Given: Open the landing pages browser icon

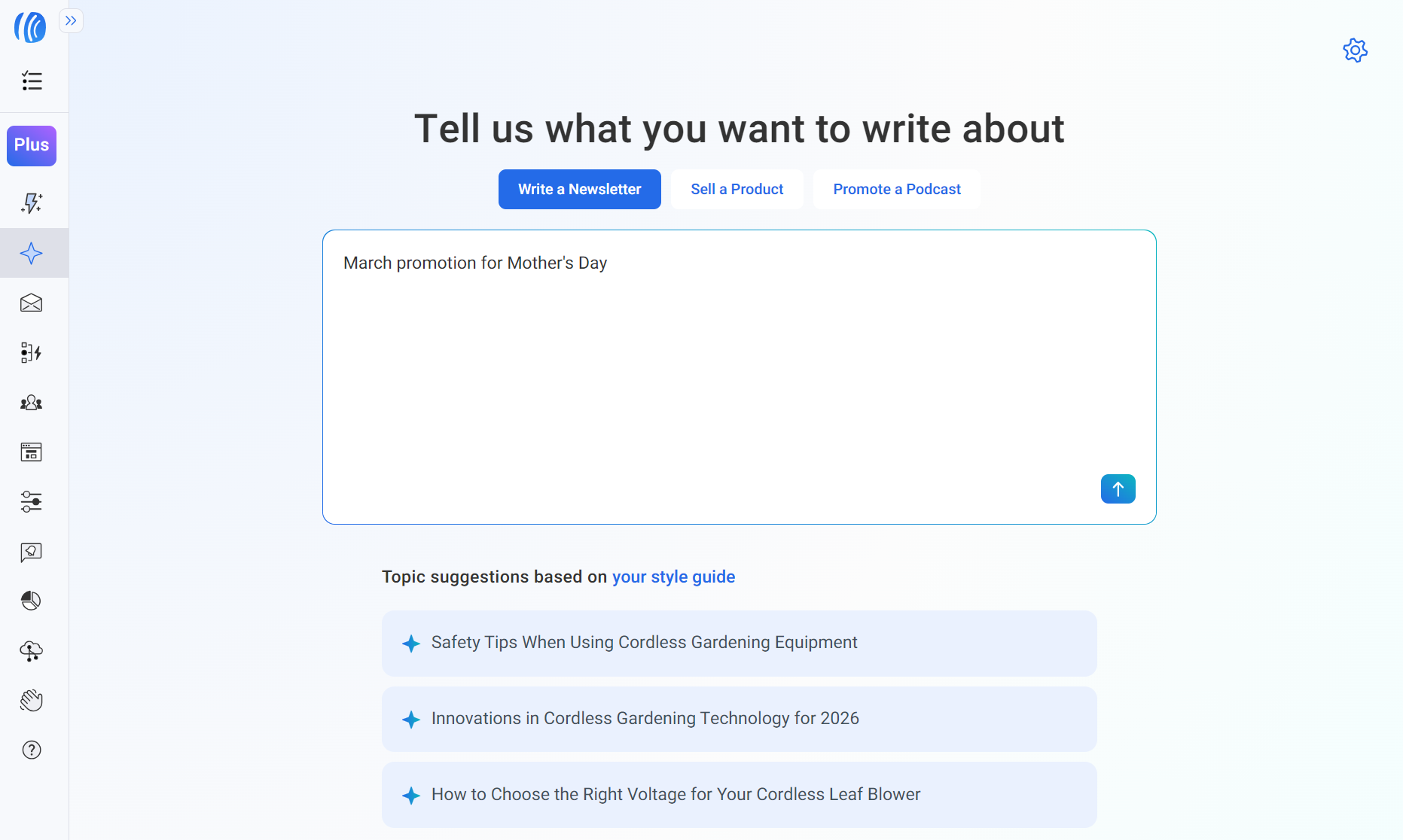Looking at the screenshot, I should (x=31, y=452).
